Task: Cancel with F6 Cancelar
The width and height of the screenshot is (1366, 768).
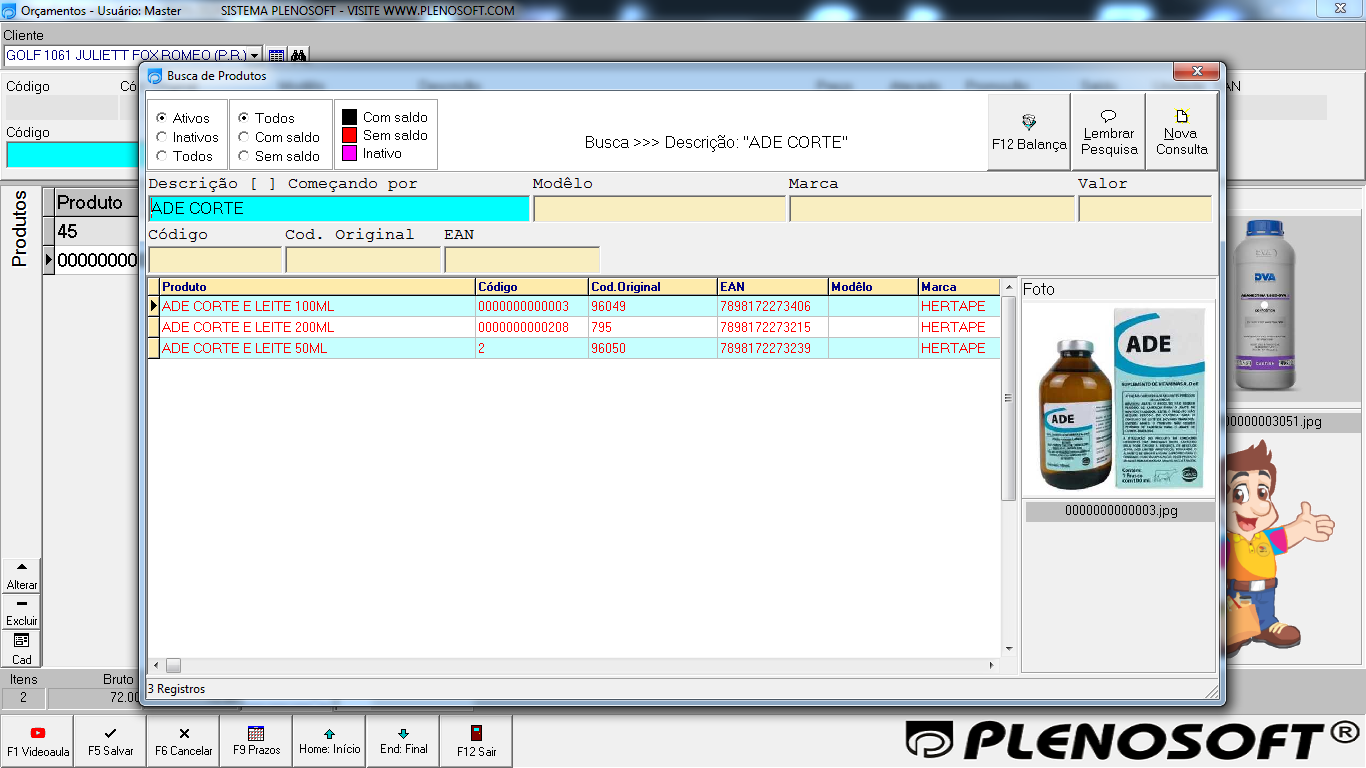Action: [184, 741]
